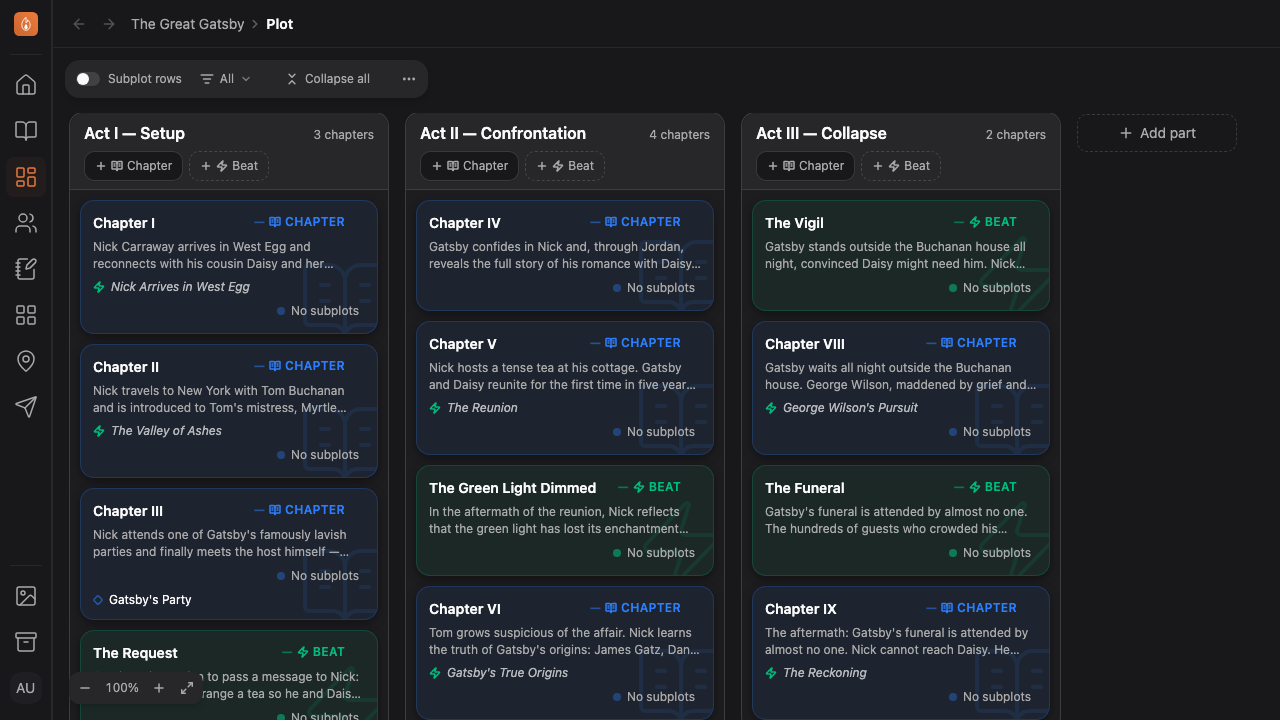Add a Beat to Act III — Collapse
The image size is (1280, 720).
[901, 166]
